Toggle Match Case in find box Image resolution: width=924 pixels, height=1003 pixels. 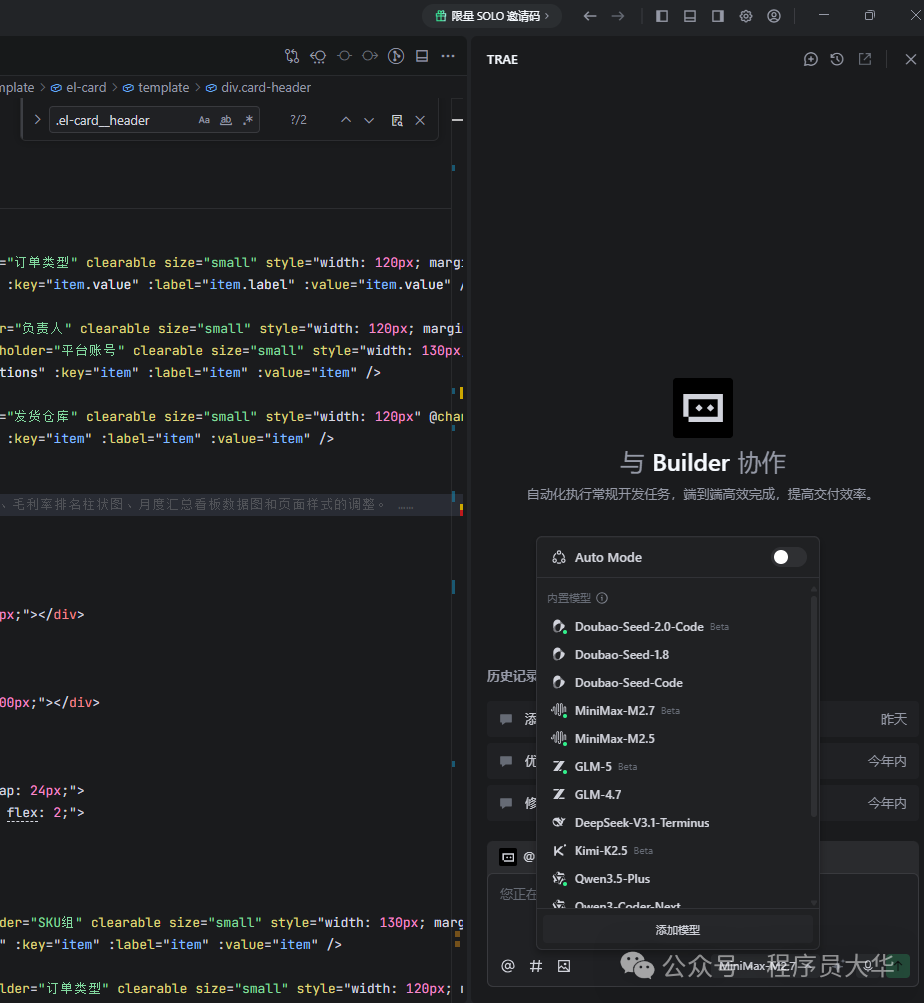[204, 120]
